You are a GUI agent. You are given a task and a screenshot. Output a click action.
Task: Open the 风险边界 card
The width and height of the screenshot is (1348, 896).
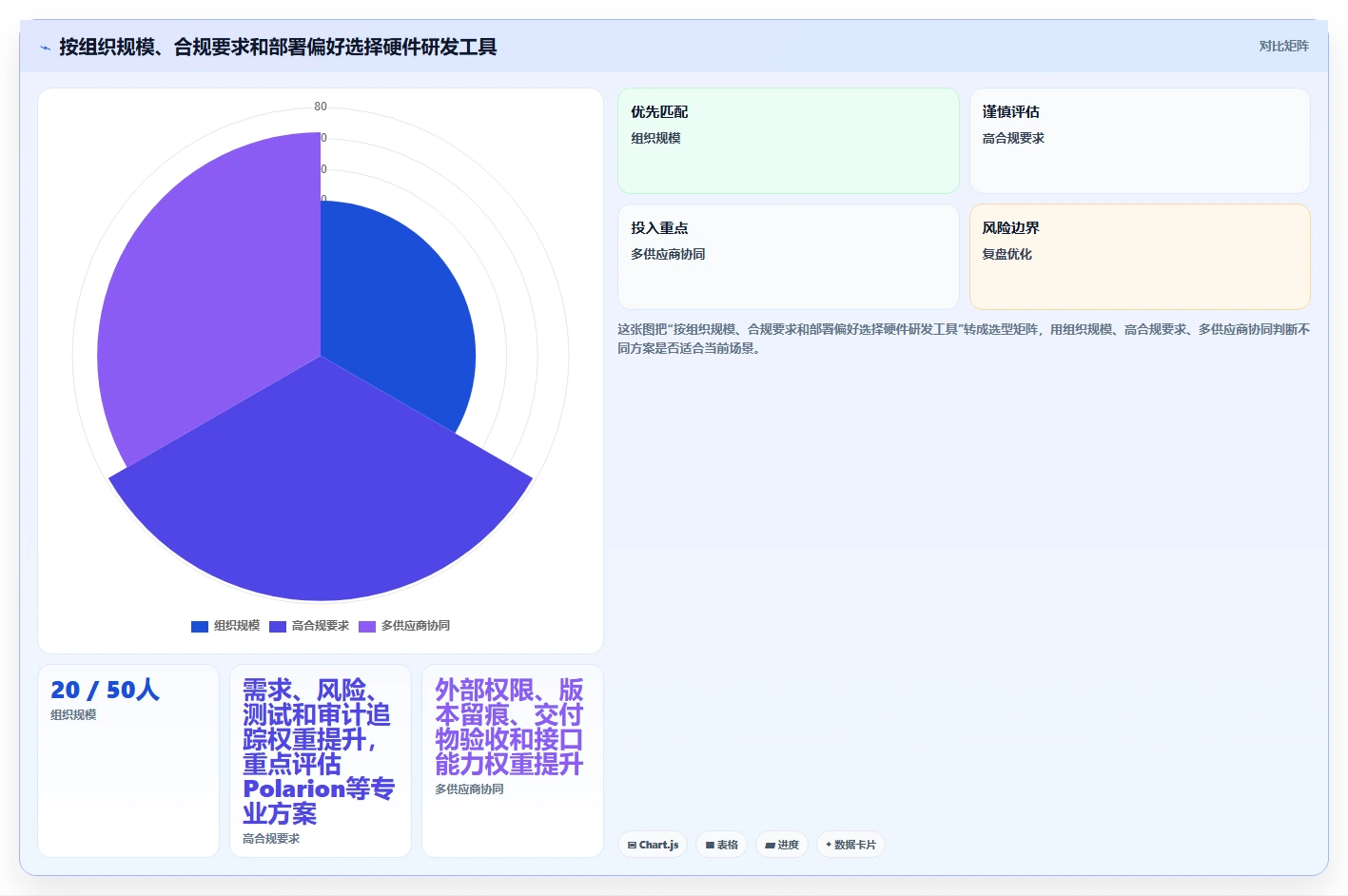coord(1140,257)
